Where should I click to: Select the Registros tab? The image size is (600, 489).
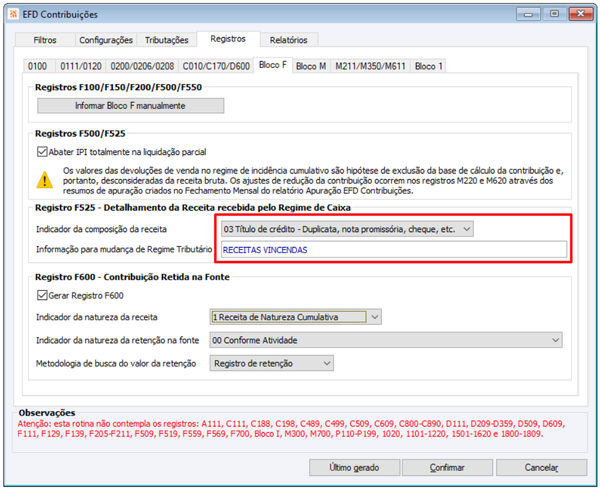point(228,39)
